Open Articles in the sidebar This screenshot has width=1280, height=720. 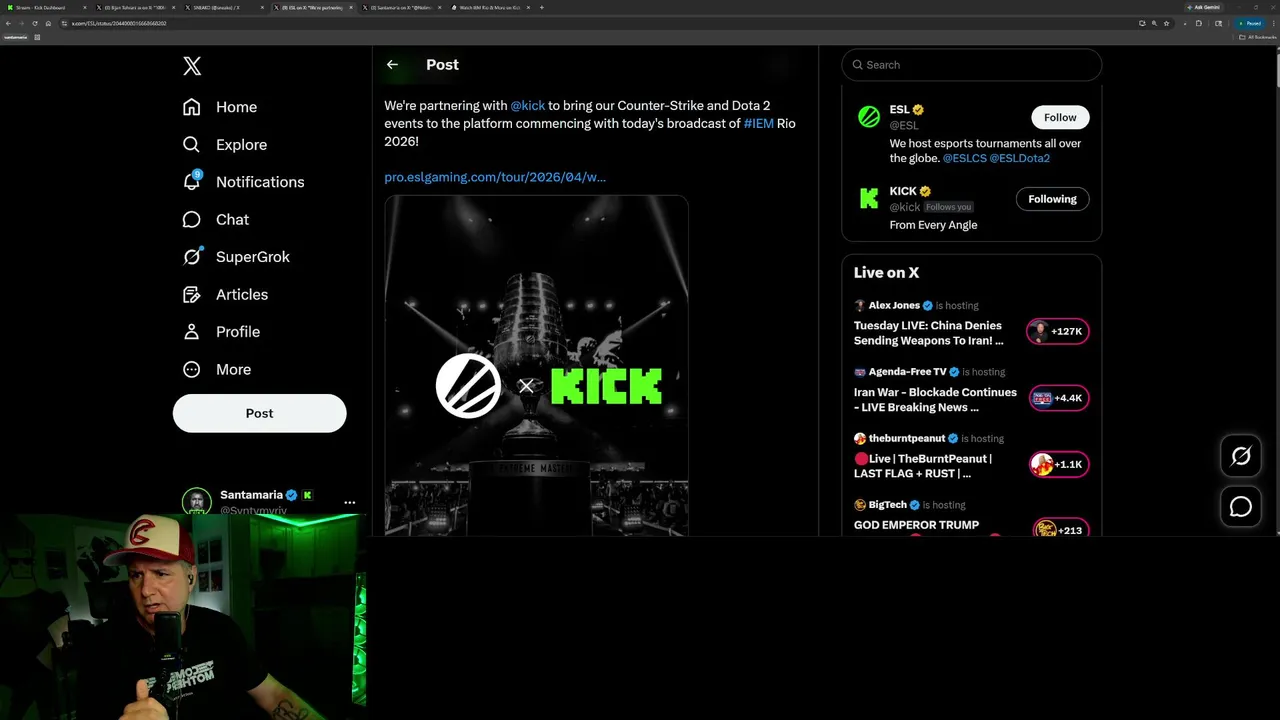[x=225, y=294]
